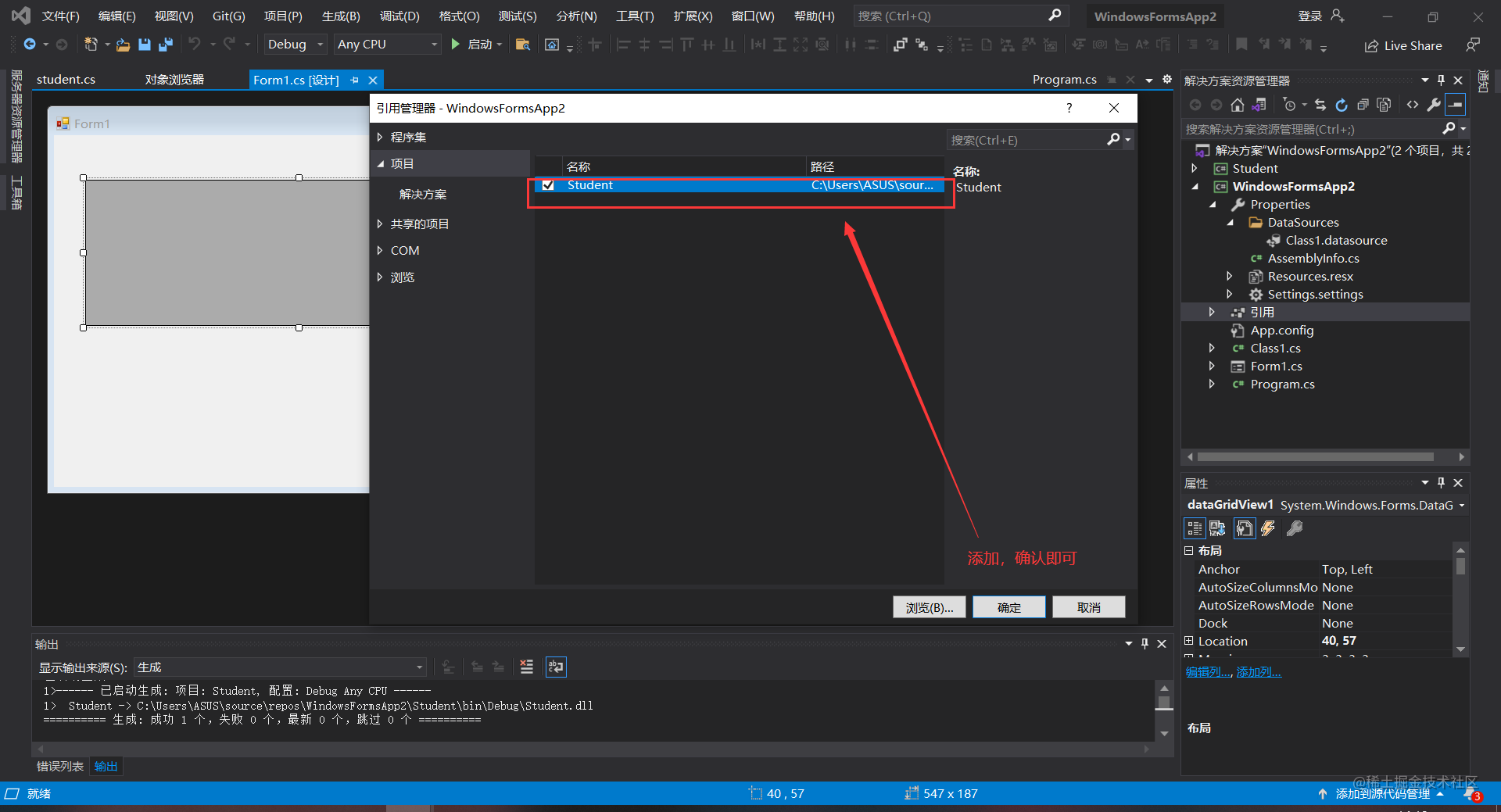Image resolution: width=1501 pixels, height=812 pixels.
Task: Toggle Auto Hide pin on Properties panel
Action: [x=1442, y=483]
